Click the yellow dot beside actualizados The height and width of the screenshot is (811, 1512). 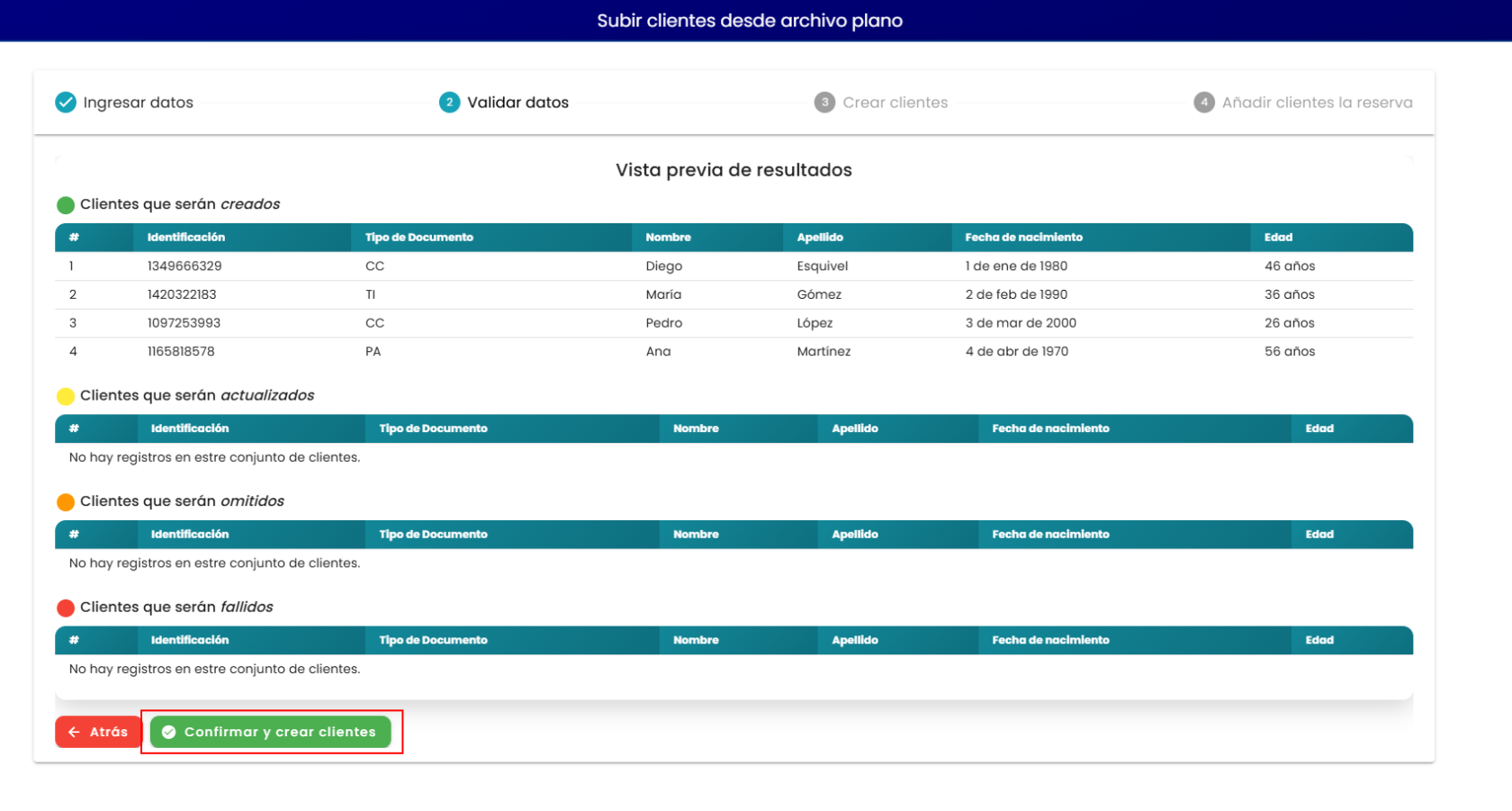[x=66, y=396]
